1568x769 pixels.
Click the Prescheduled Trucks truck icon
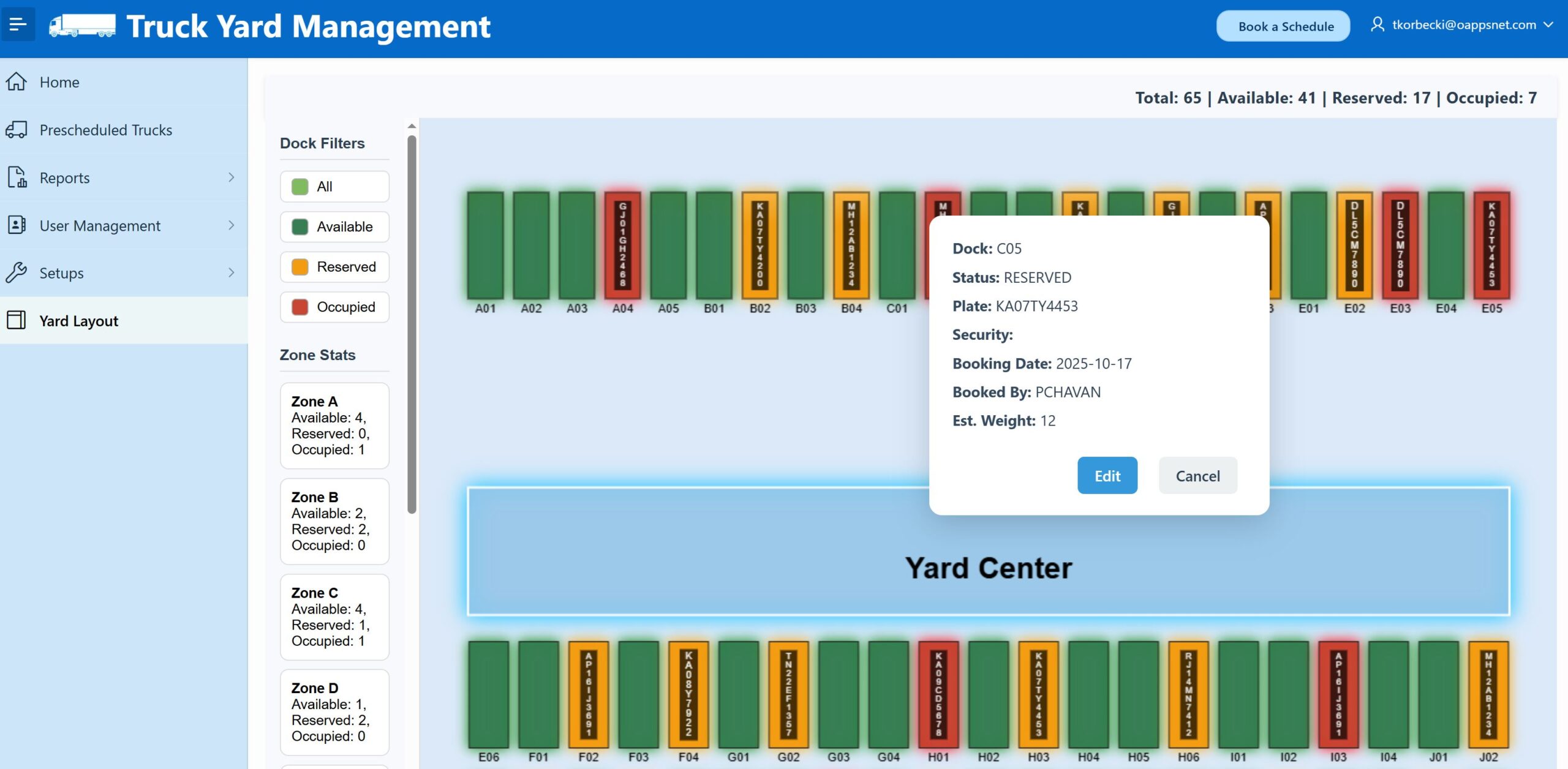click(x=17, y=130)
